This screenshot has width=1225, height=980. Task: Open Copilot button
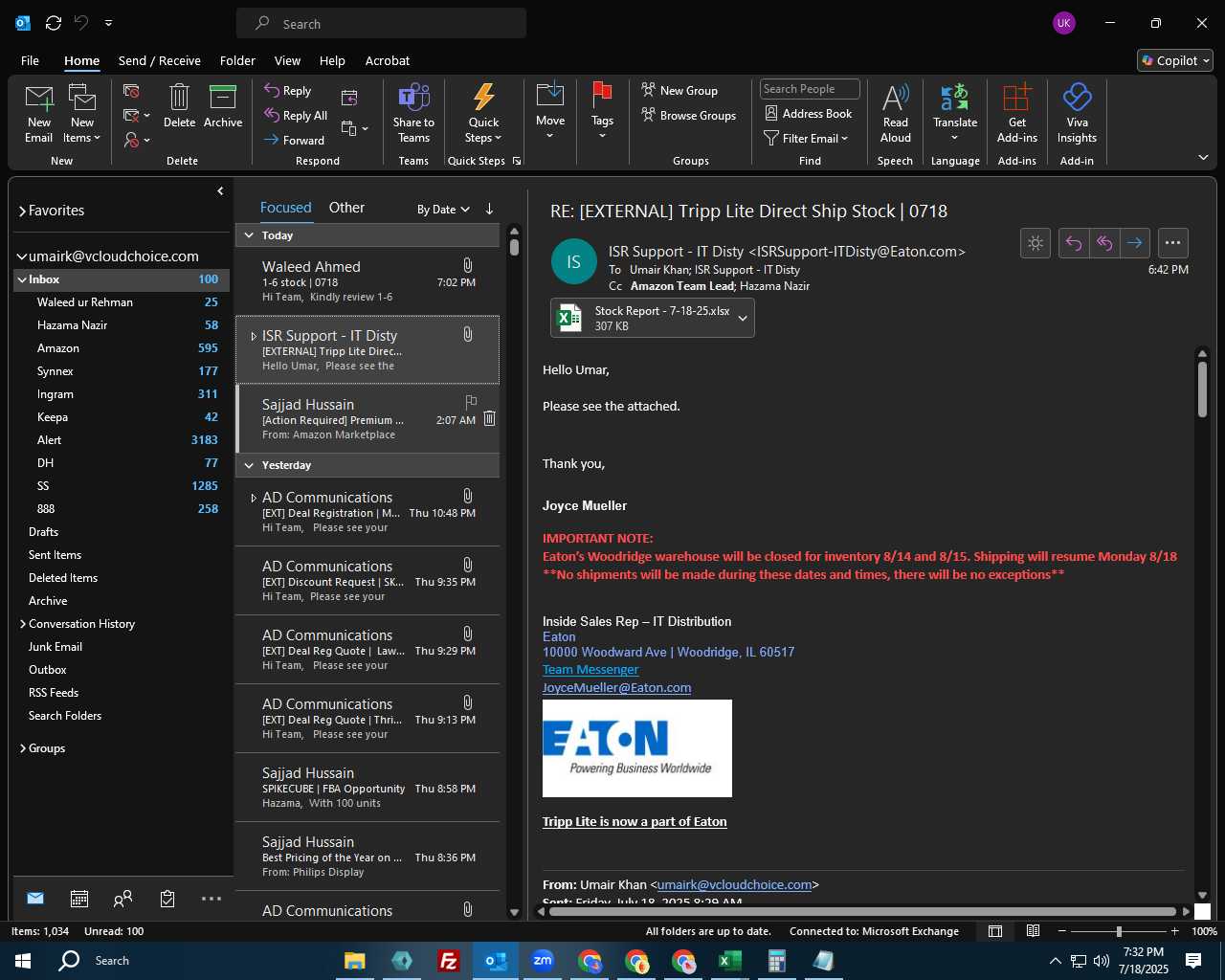coord(1175,60)
